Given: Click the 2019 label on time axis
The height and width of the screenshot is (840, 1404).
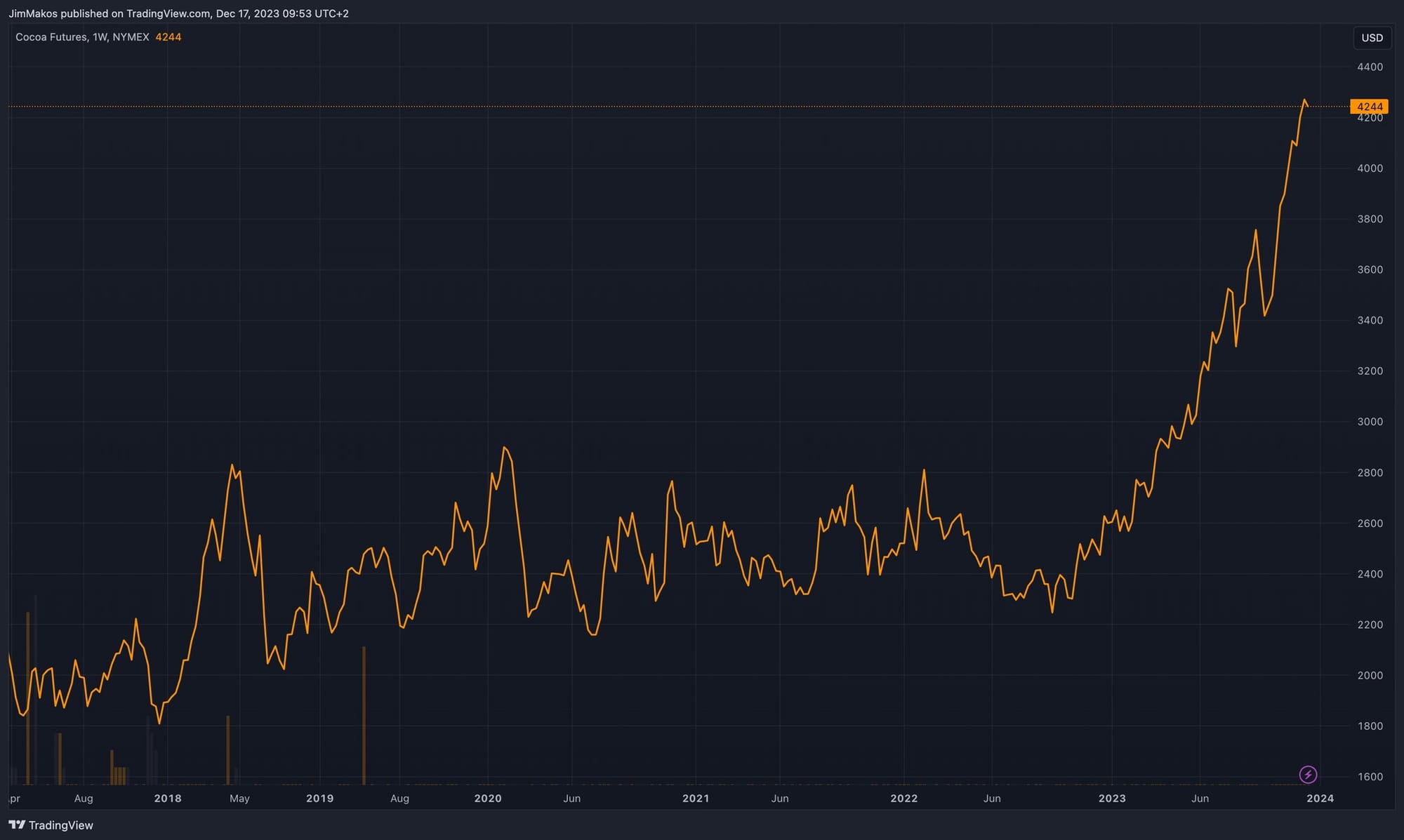Looking at the screenshot, I should coord(320,799).
